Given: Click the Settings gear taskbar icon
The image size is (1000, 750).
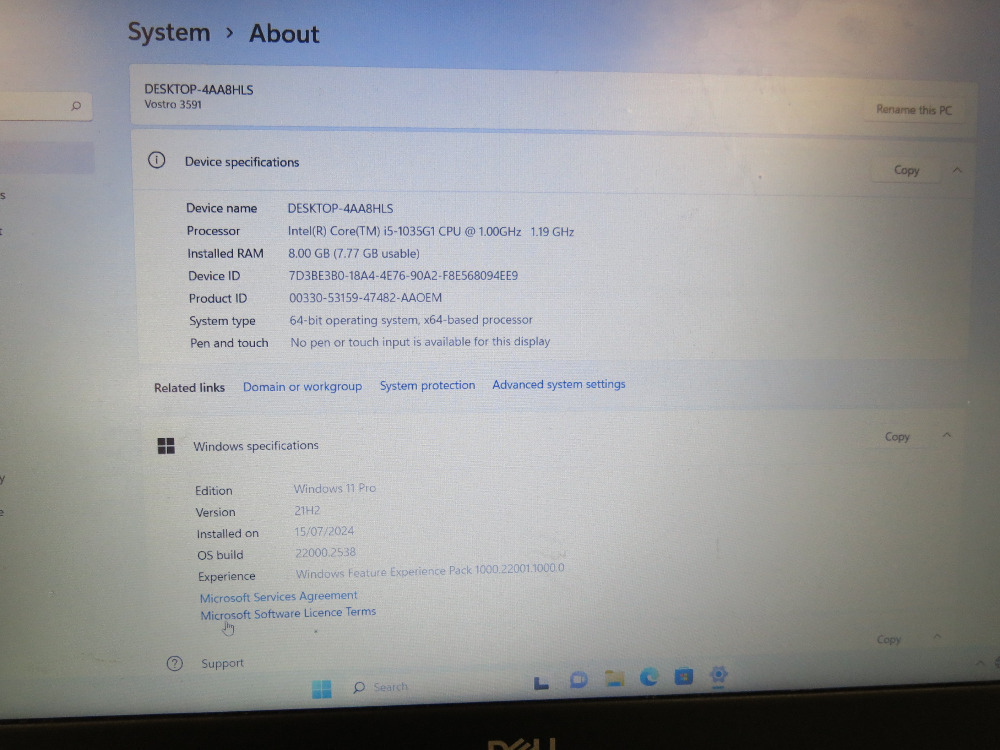Looking at the screenshot, I should point(718,675).
